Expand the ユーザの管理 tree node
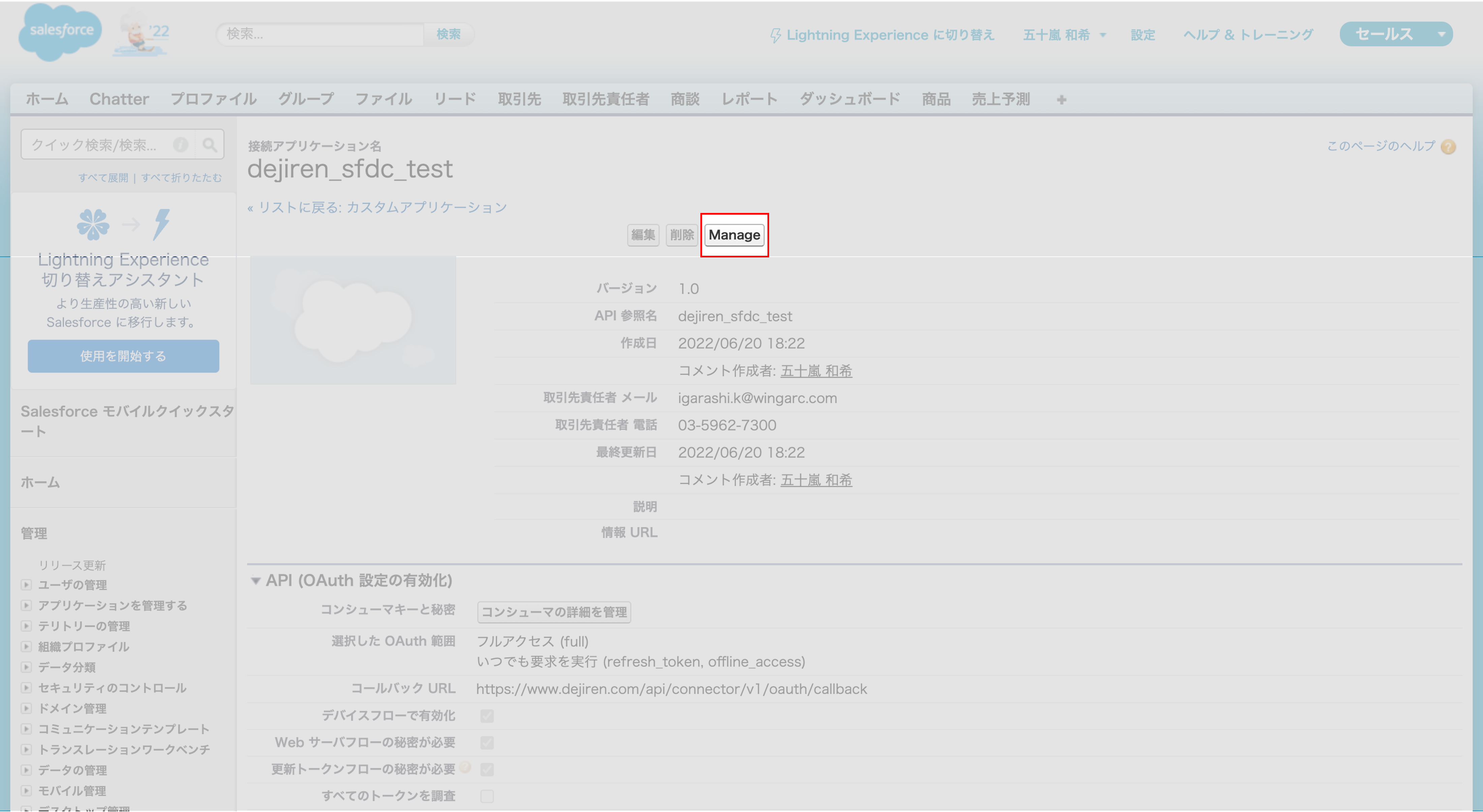The height and width of the screenshot is (812, 1483). (26, 585)
